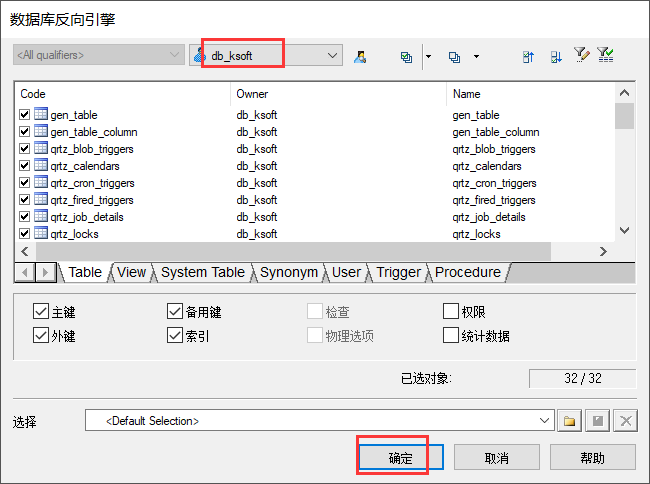This screenshot has width=650, height=484.
Task: Expand the Select All options arrow
Action: [428, 57]
